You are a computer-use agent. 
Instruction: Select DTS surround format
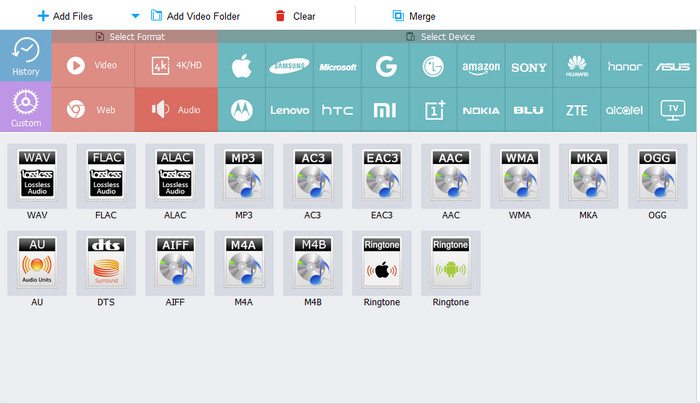[106, 263]
